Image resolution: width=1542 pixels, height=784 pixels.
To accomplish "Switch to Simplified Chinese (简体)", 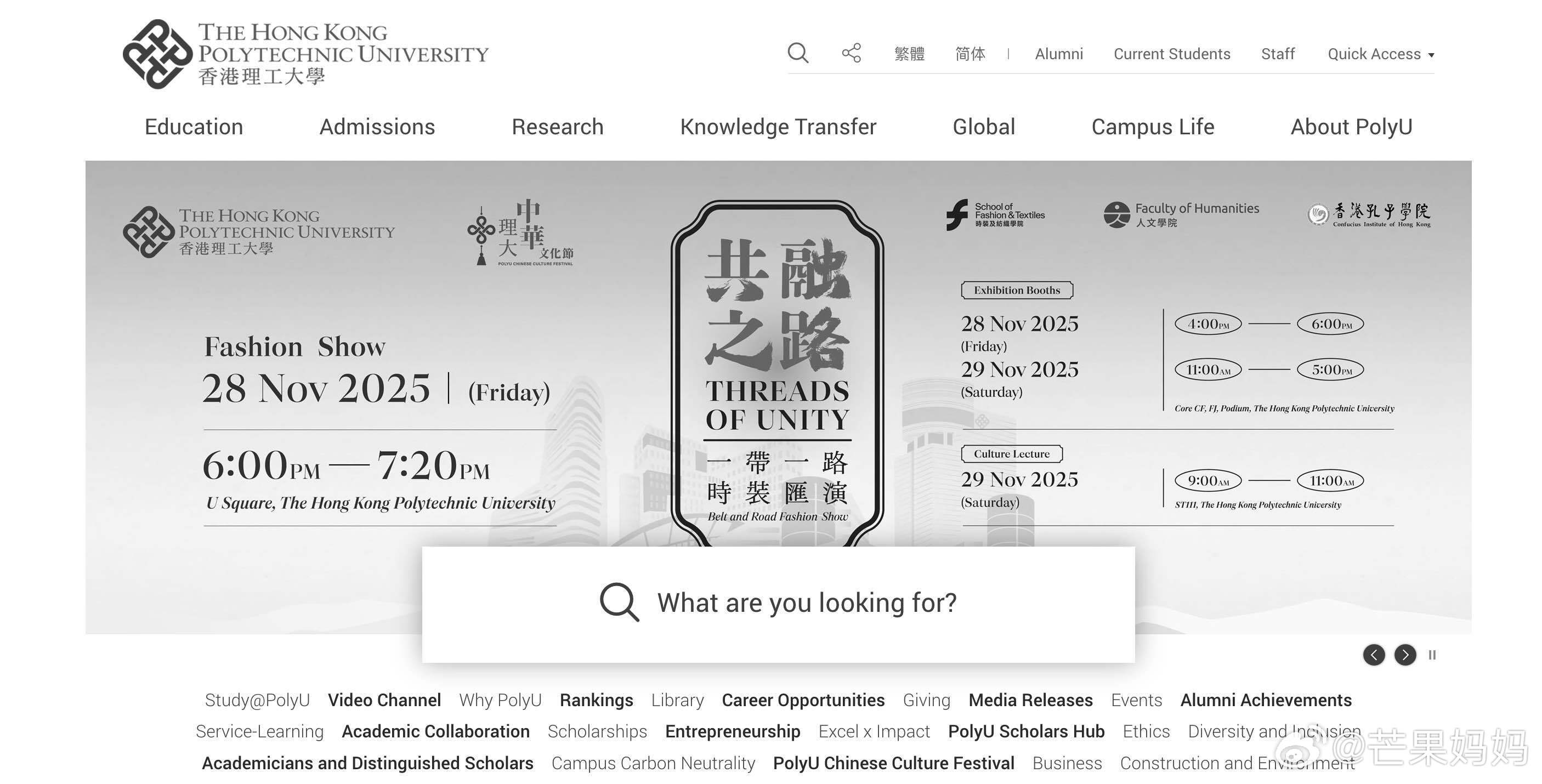I will point(970,54).
